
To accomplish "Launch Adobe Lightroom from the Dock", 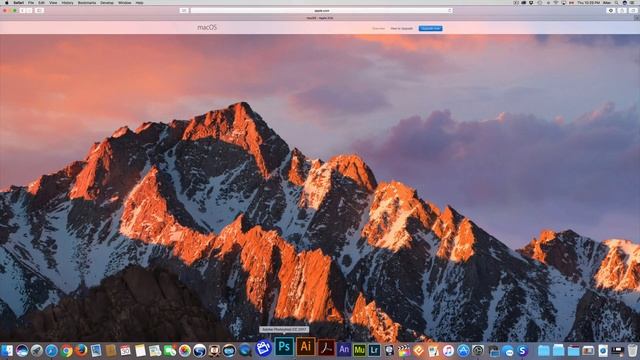I will [374, 350].
